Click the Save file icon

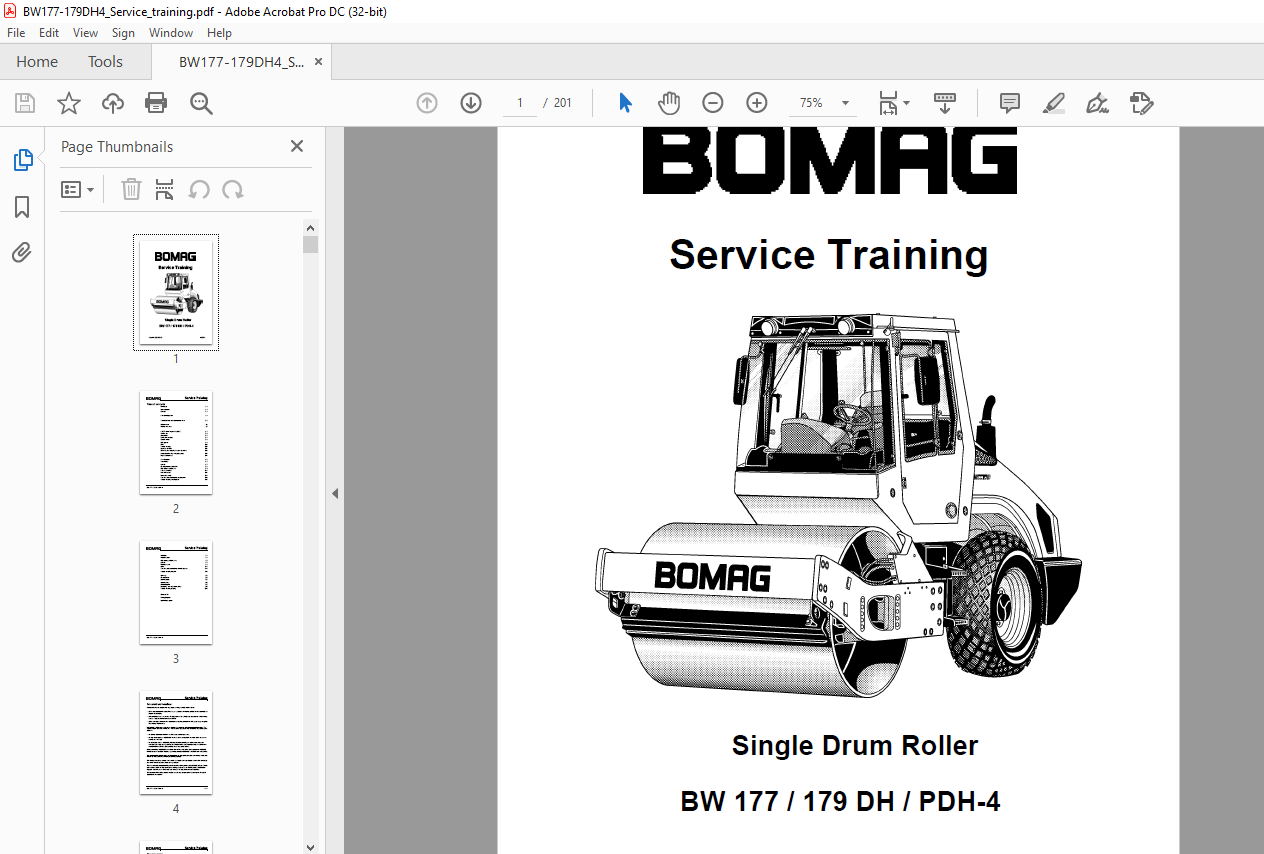pos(25,103)
